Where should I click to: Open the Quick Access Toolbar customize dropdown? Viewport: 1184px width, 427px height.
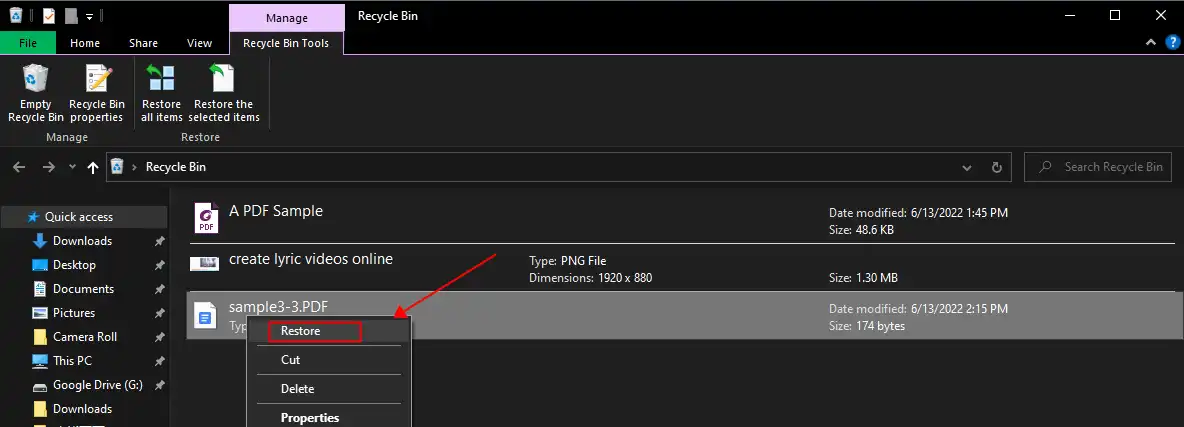pos(89,16)
